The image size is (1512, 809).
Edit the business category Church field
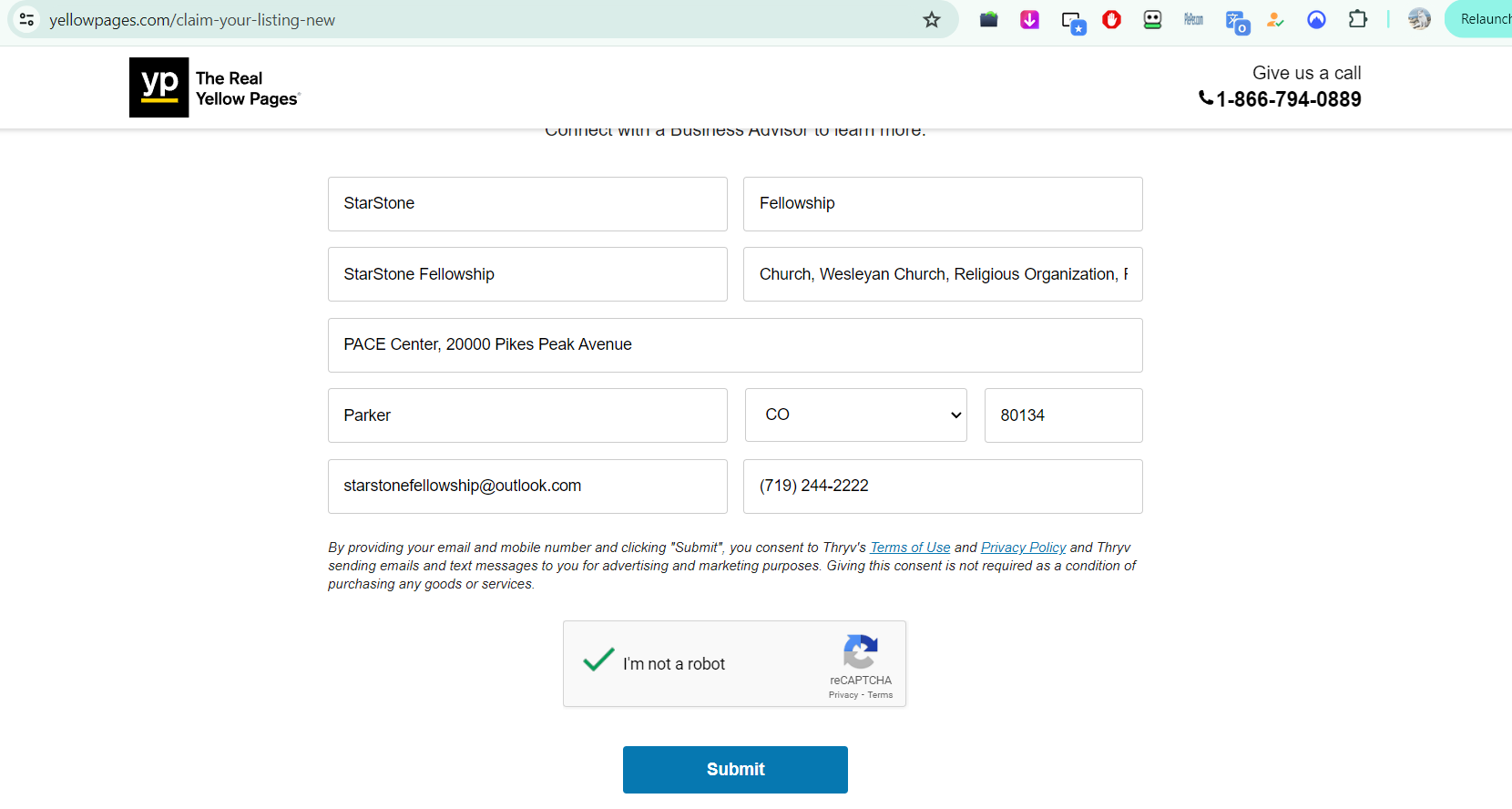click(x=943, y=274)
